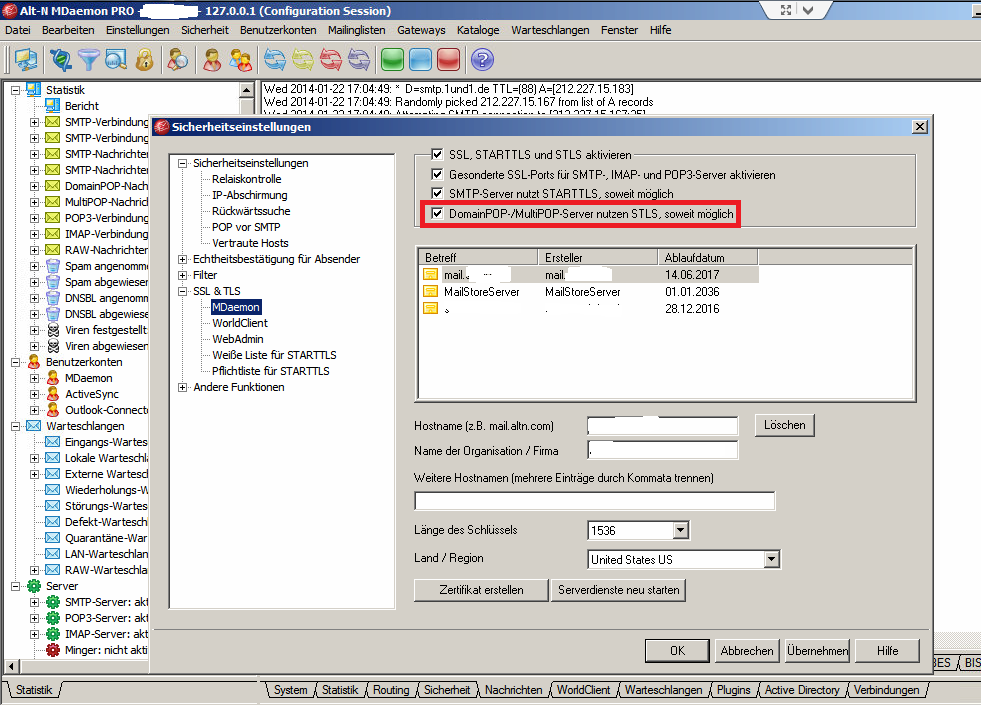Click the Weitere Hostnamen input field

tap(594, 501)
